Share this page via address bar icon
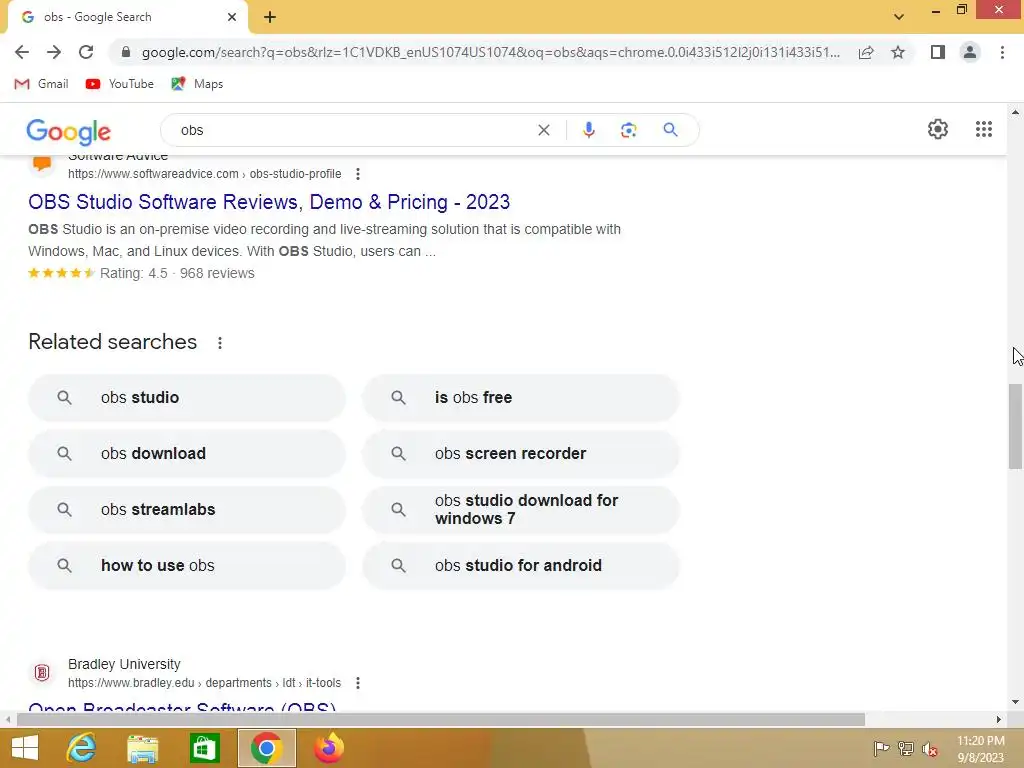Image resolution: width=1024 pixels, height=768 pixels. coord(866,52)
